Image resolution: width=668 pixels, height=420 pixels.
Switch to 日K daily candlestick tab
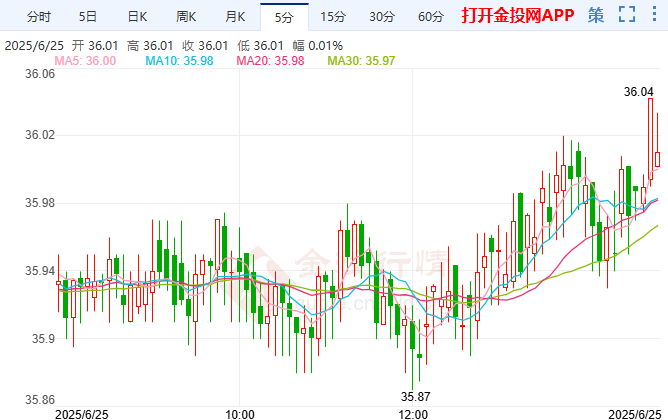point(137,16)
